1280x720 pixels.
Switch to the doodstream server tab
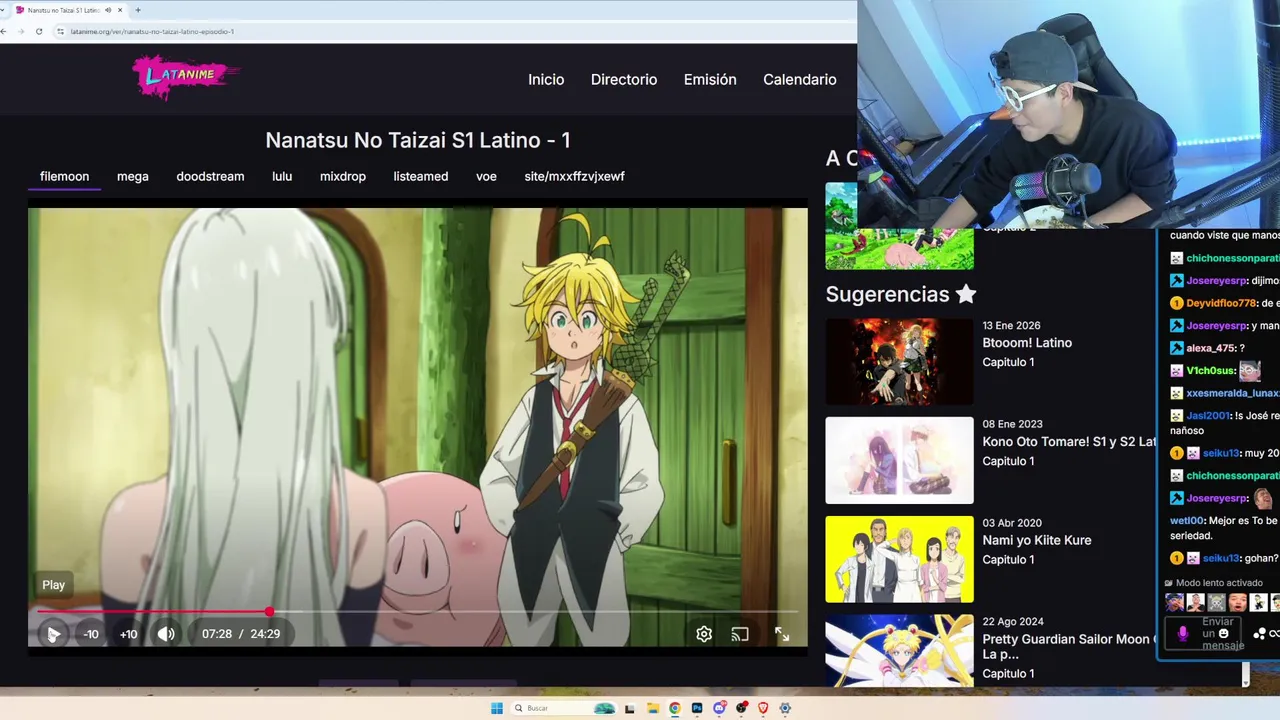pos(210,176)
